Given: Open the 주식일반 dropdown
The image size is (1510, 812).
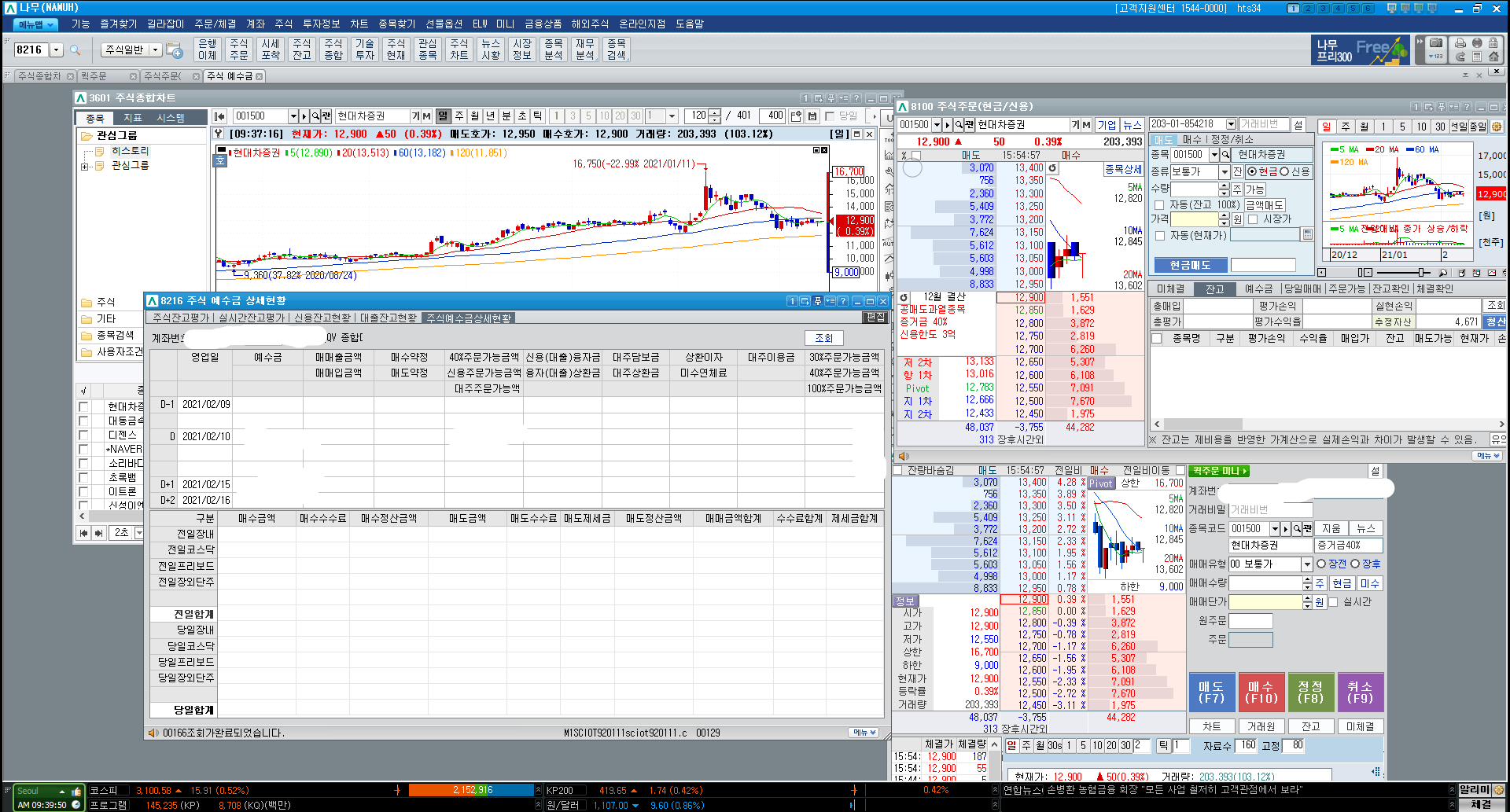Looking at the screenshot, I should (155, 50).
